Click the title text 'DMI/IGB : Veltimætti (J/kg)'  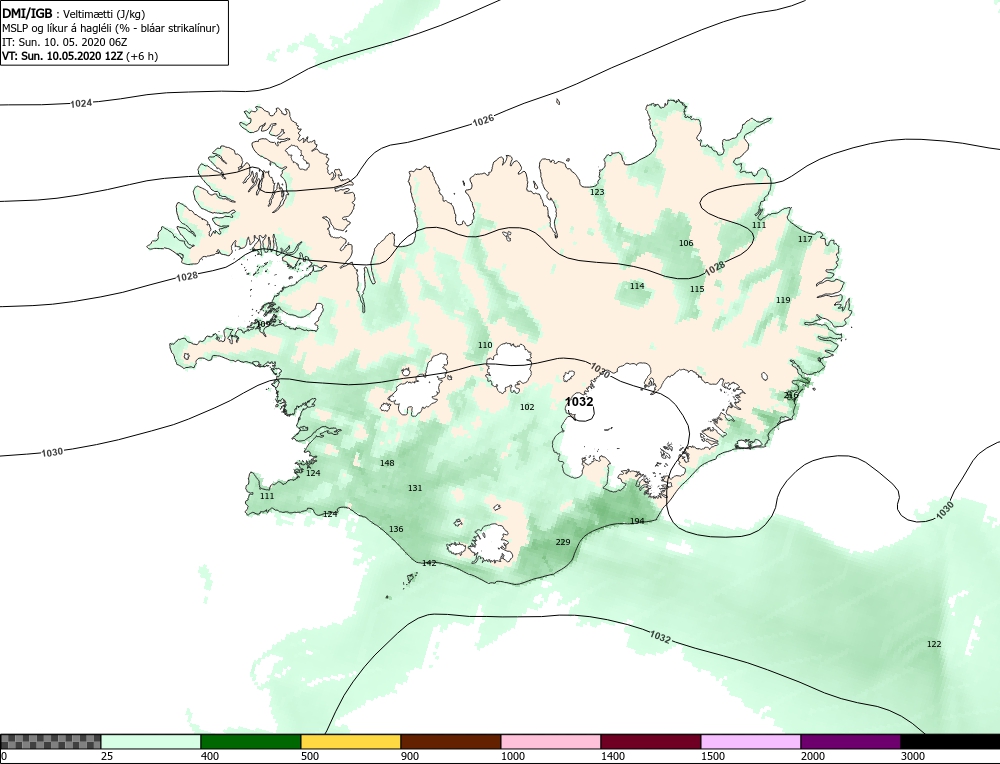tap(74, 14)
